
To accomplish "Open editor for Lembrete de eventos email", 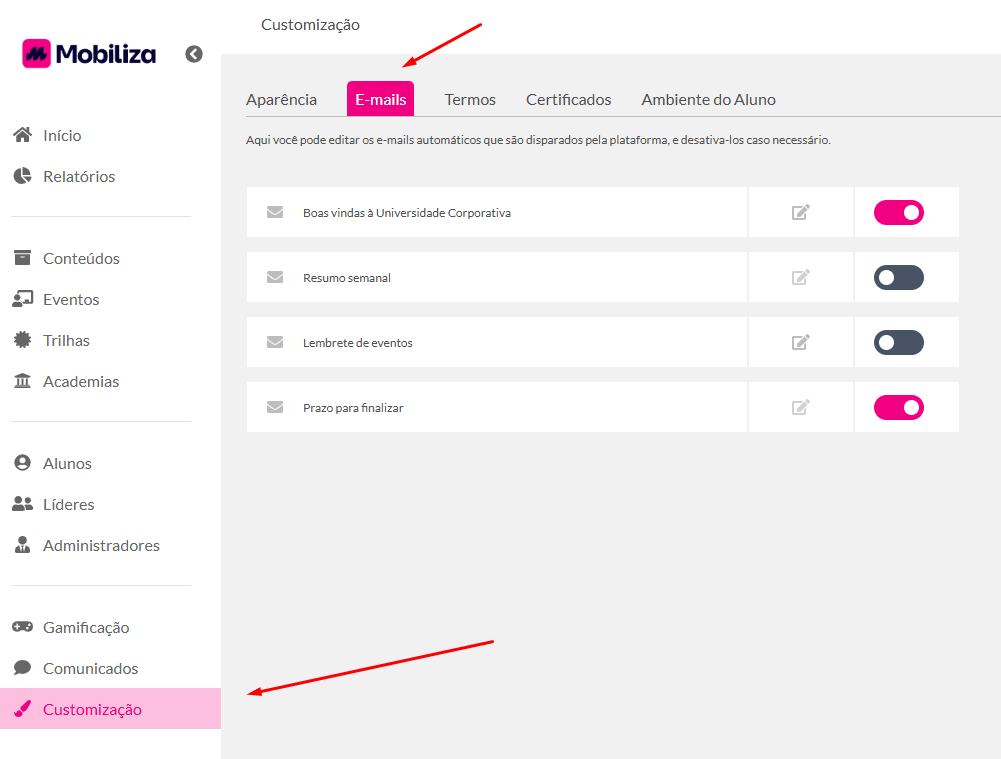I will pos(800,342).
